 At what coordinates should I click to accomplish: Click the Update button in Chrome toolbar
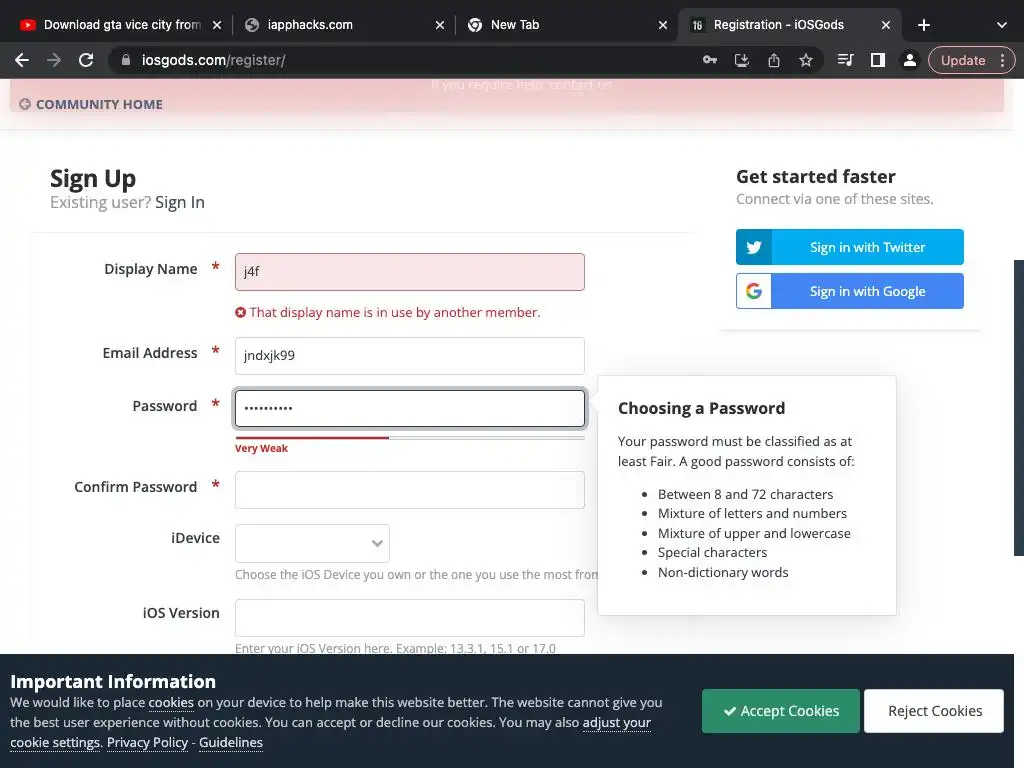point(963,60)
